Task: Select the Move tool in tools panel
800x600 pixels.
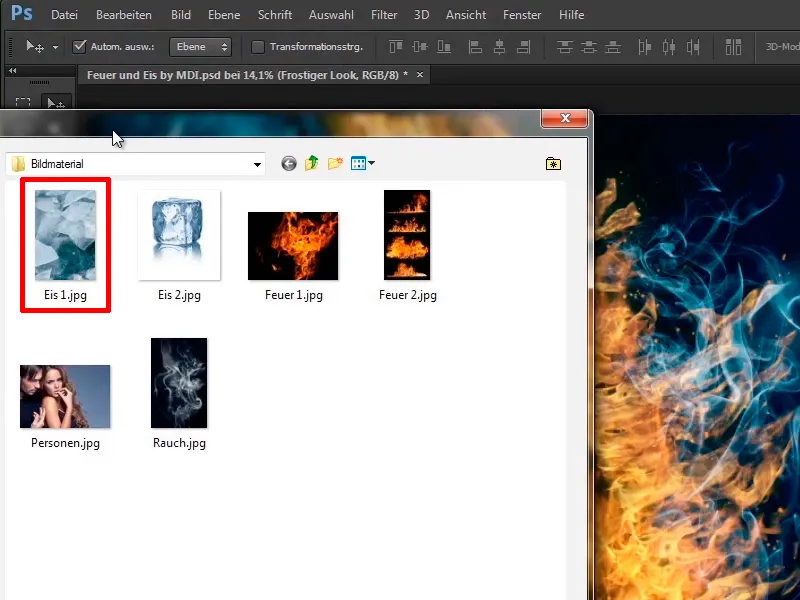Action: pos(56,102)
